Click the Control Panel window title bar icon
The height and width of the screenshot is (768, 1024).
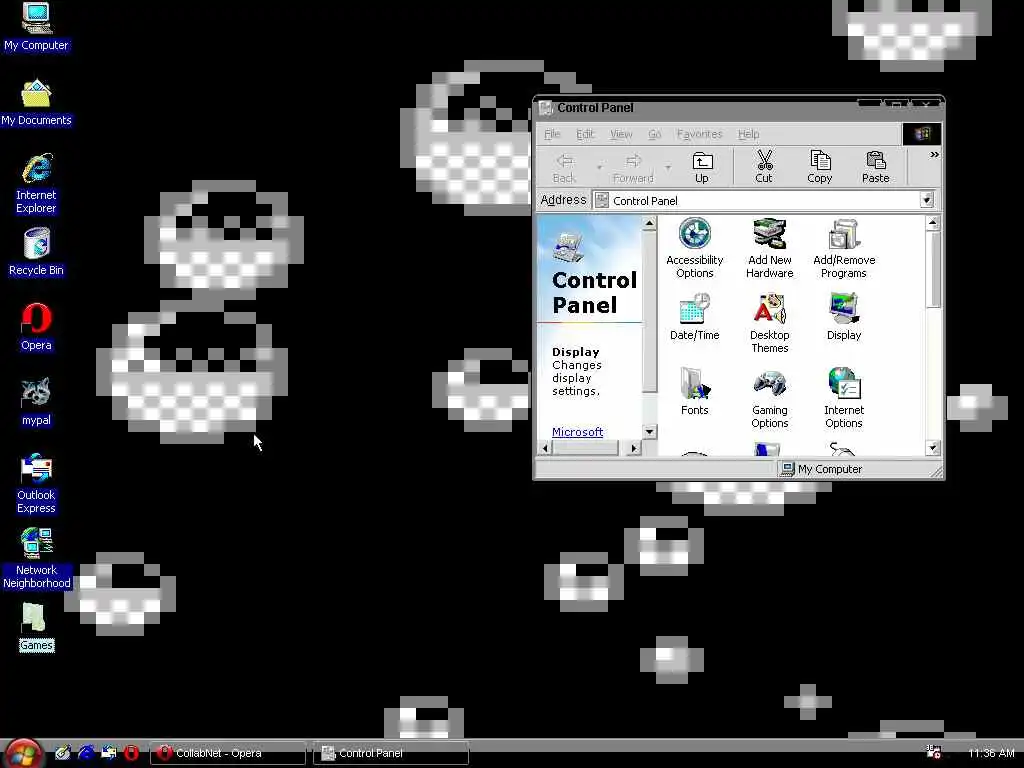point(545,108)
